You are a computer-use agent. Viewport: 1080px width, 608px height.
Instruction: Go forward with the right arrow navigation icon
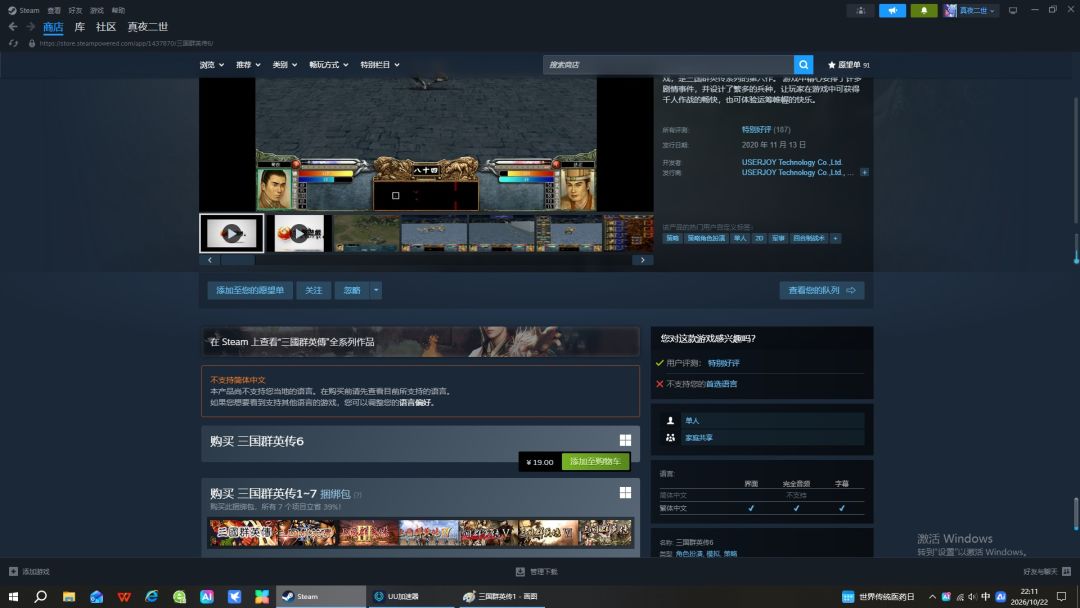(30, 27)
